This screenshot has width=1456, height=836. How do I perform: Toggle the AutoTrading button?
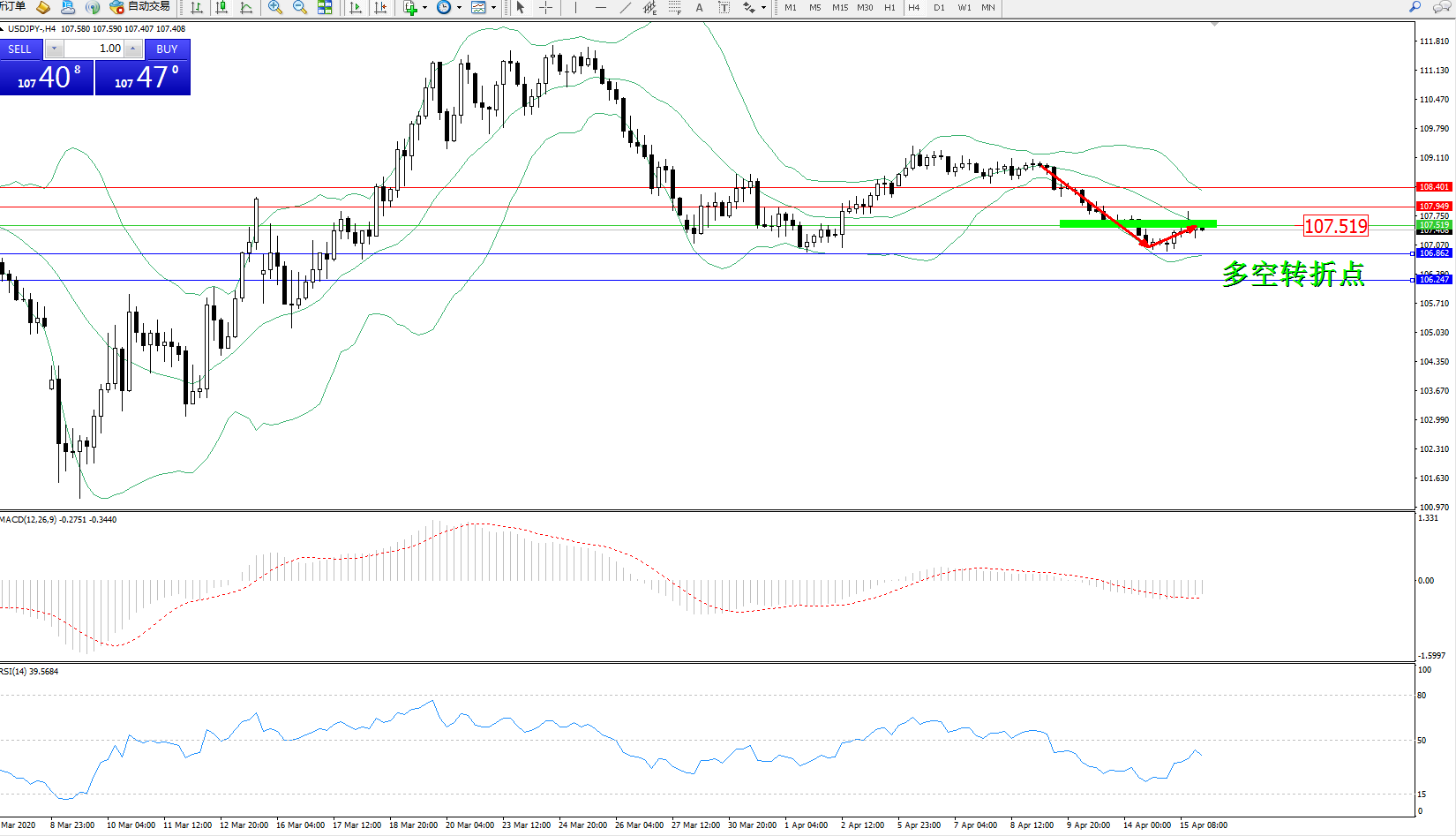[x=140, y=7]
